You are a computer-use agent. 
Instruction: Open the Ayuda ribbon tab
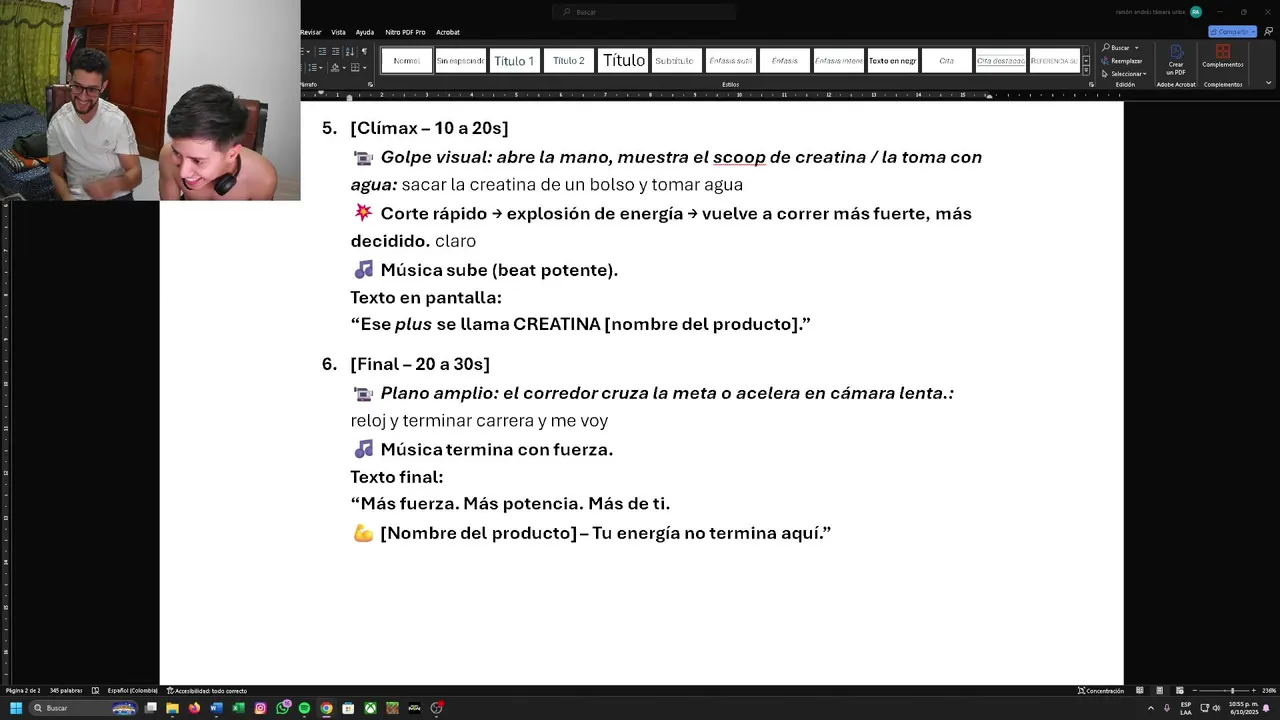[365, 32]
